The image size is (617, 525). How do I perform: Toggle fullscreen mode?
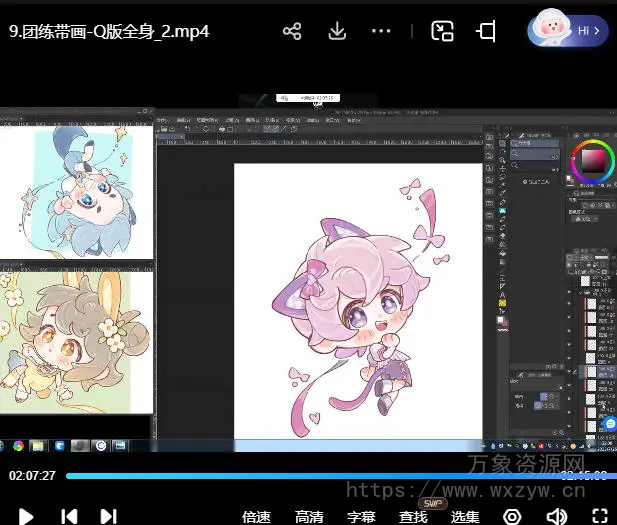pyautogui.click(x=600, y=516)
